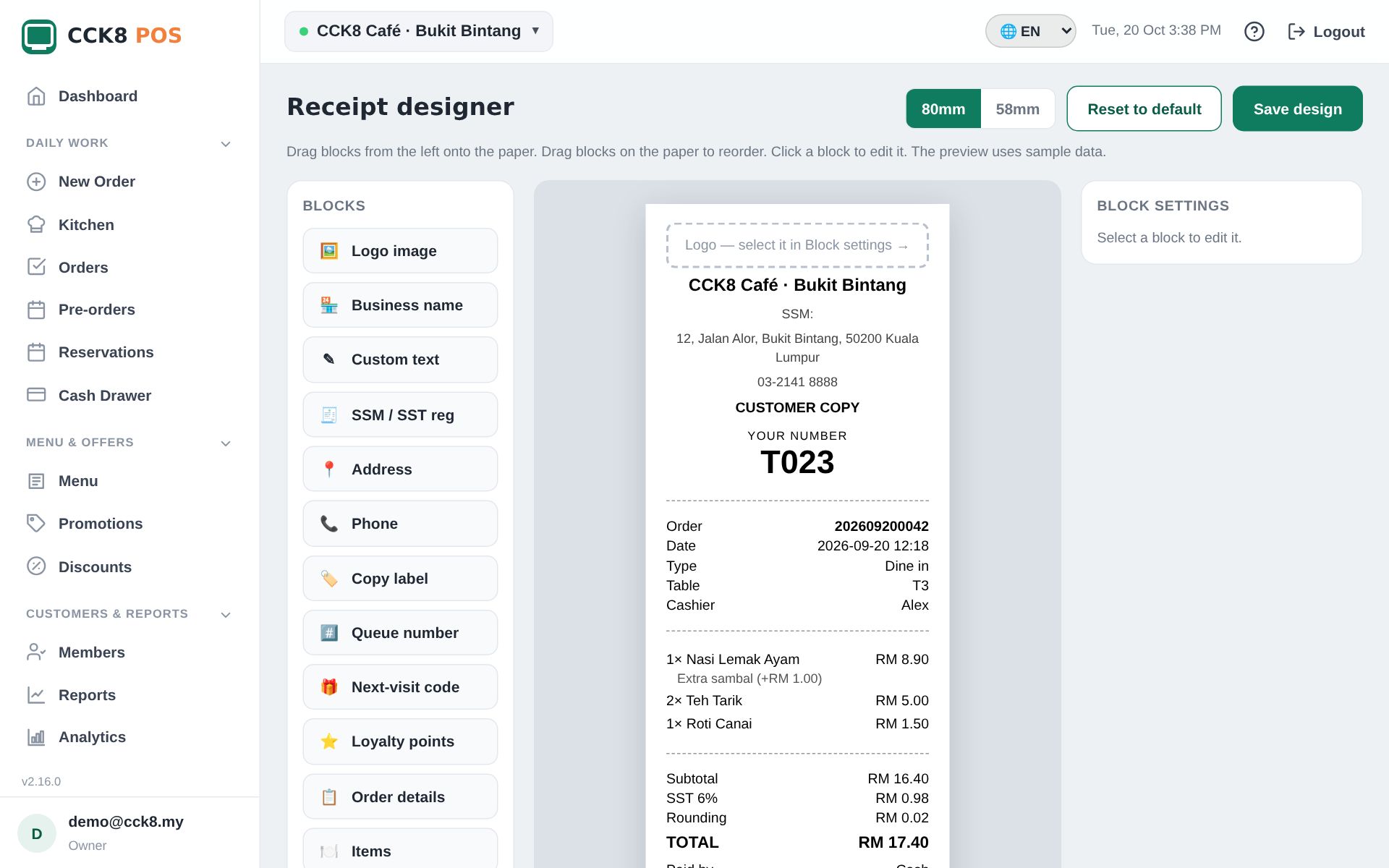Open Dashboard via its home icon
Screen dimensions: 1389x868
[x=36, y=96]
